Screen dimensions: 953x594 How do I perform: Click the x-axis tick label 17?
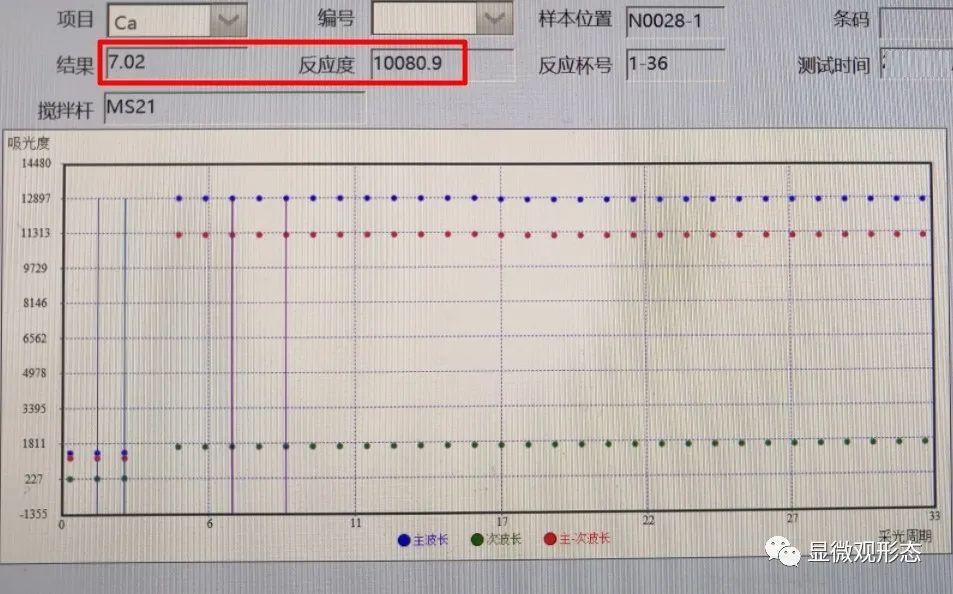(x=502, y=522)
